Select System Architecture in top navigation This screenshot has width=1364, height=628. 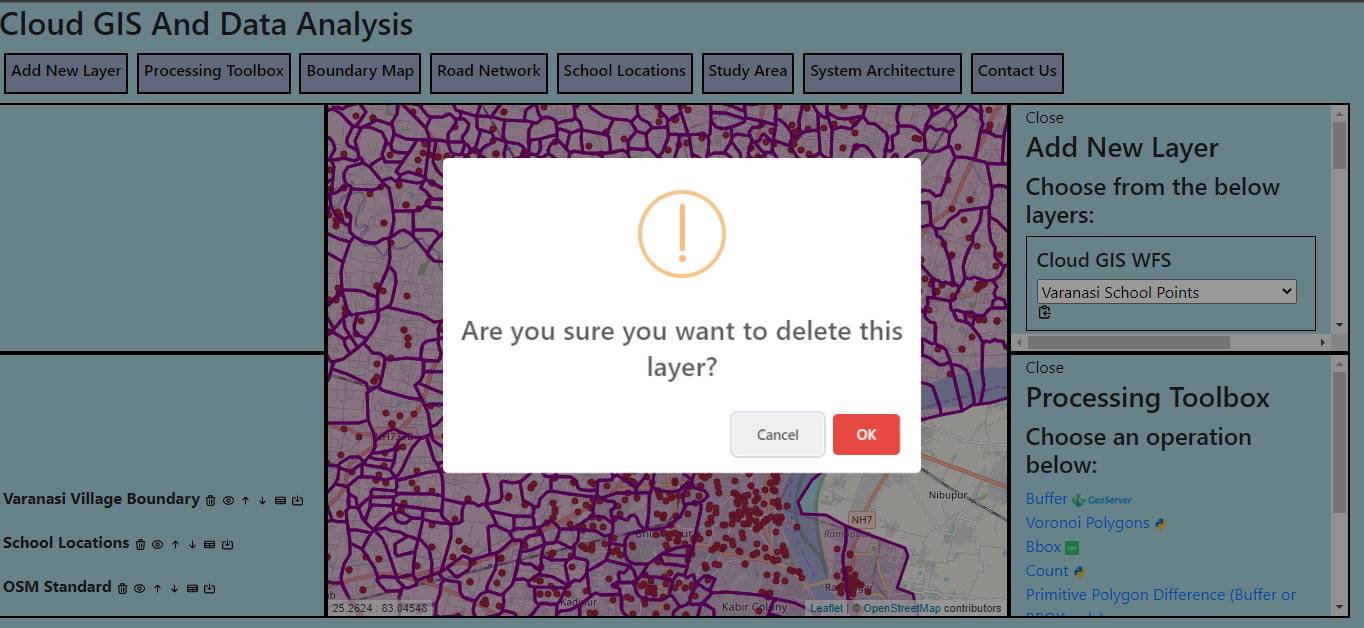(882, 72)
